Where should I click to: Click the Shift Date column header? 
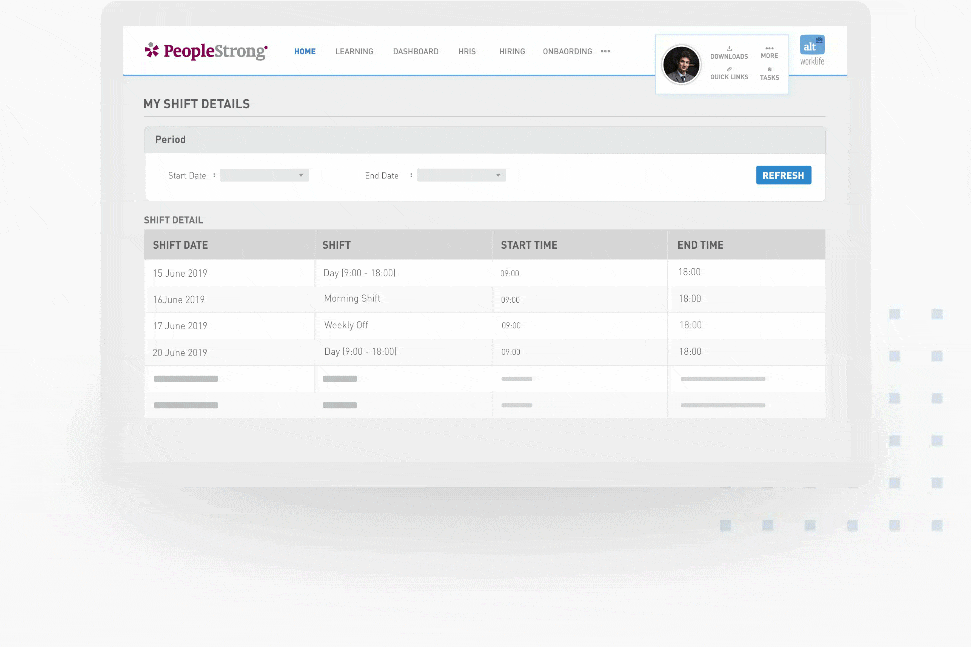pyautogui.click(x=181, y=245)
